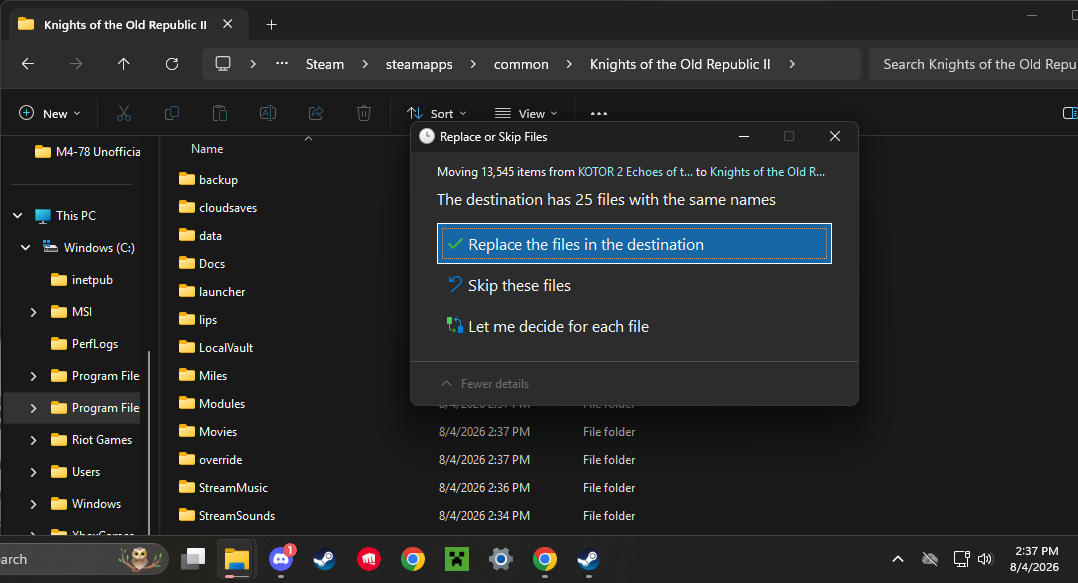The image size is (1078, 583).
Task: Open the red Riot client taskbar icon
Action: 368,559
